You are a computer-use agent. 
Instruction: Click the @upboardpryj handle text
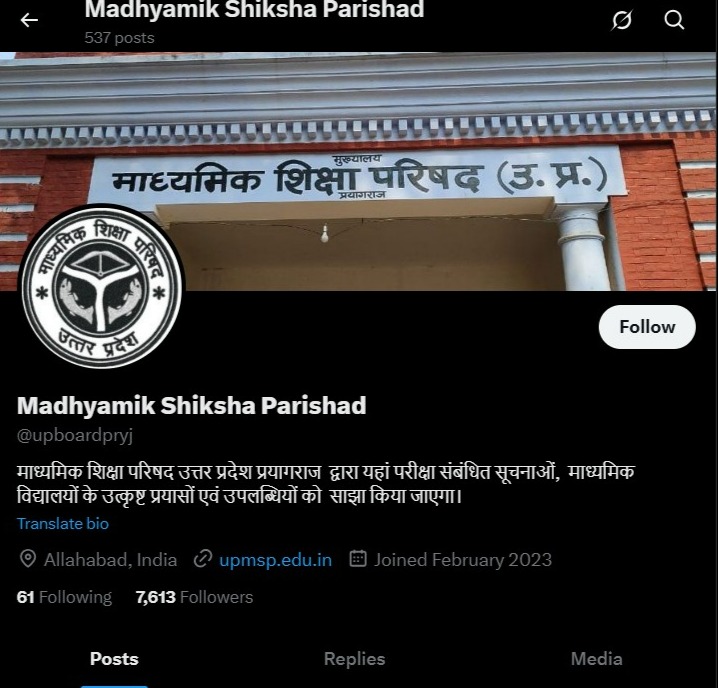click(75, 435)
